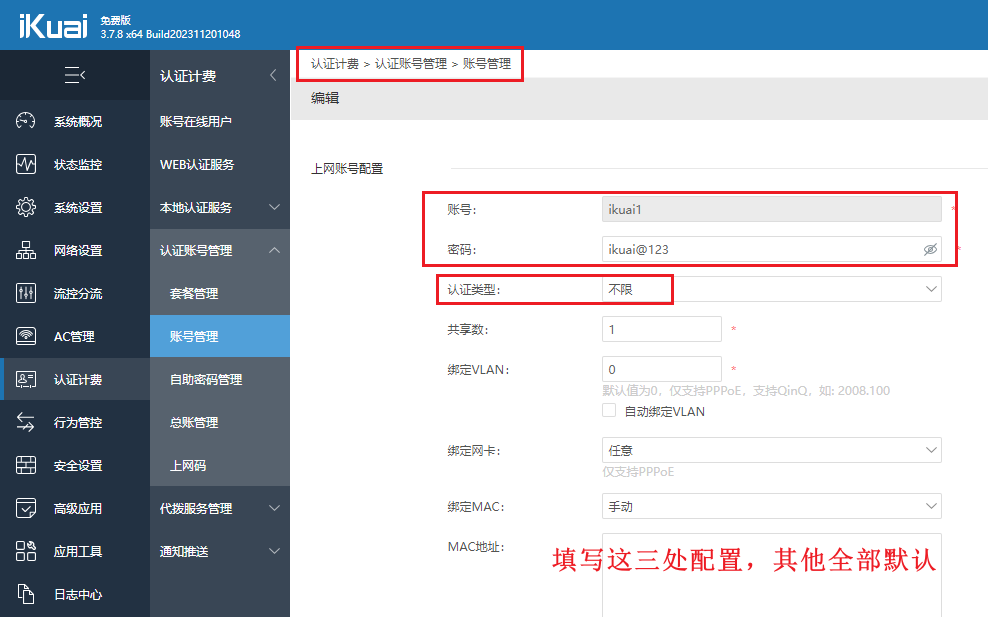Click the version text 3.7.8 x64 Build202311201048
Viewport: 988px width, 617px height.
coord(170,34)
